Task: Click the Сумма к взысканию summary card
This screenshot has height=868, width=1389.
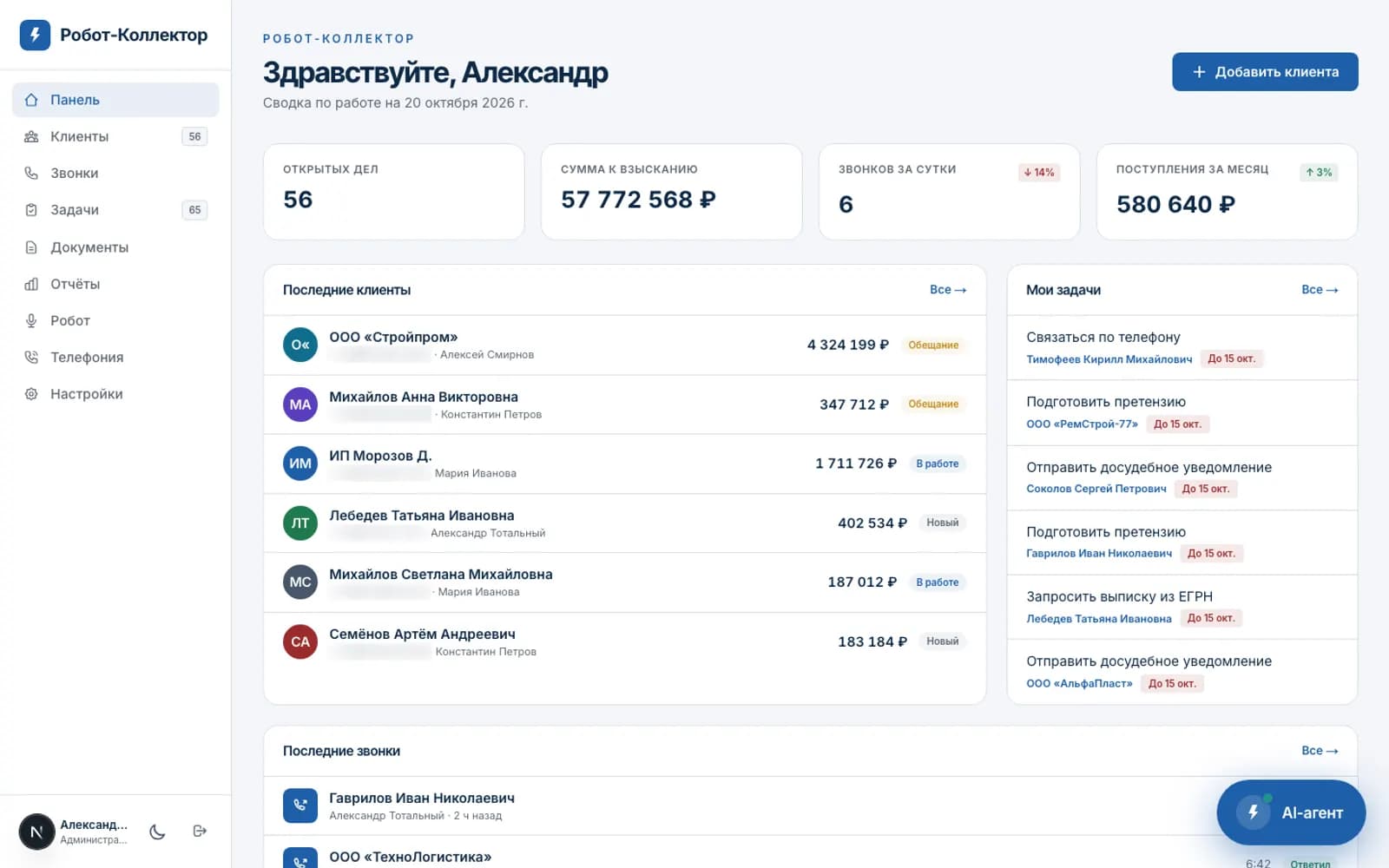Action: pyautogui.click(x=672, y=192)
